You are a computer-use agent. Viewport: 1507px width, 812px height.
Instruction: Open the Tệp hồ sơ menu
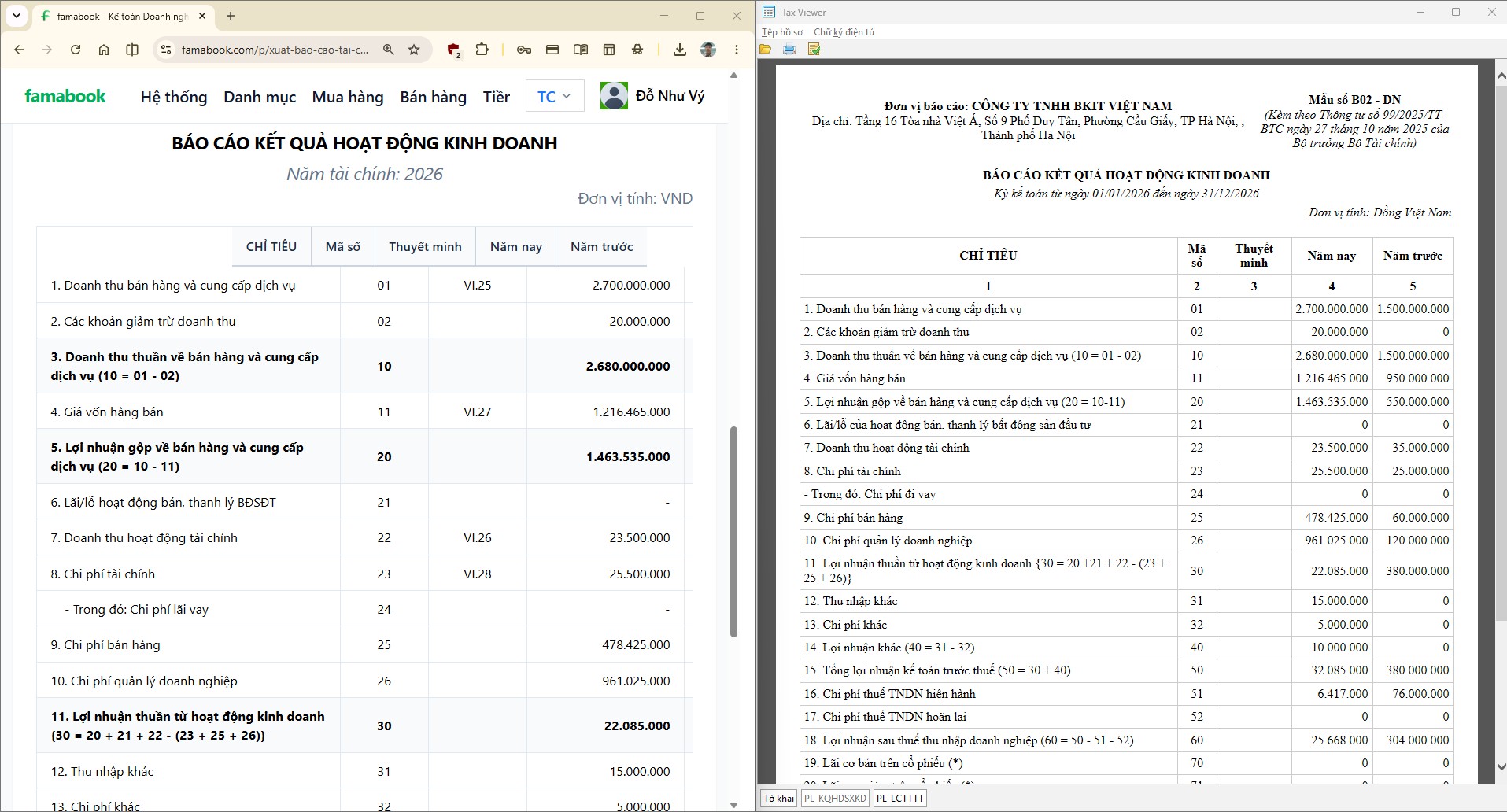tap(782, 32)
